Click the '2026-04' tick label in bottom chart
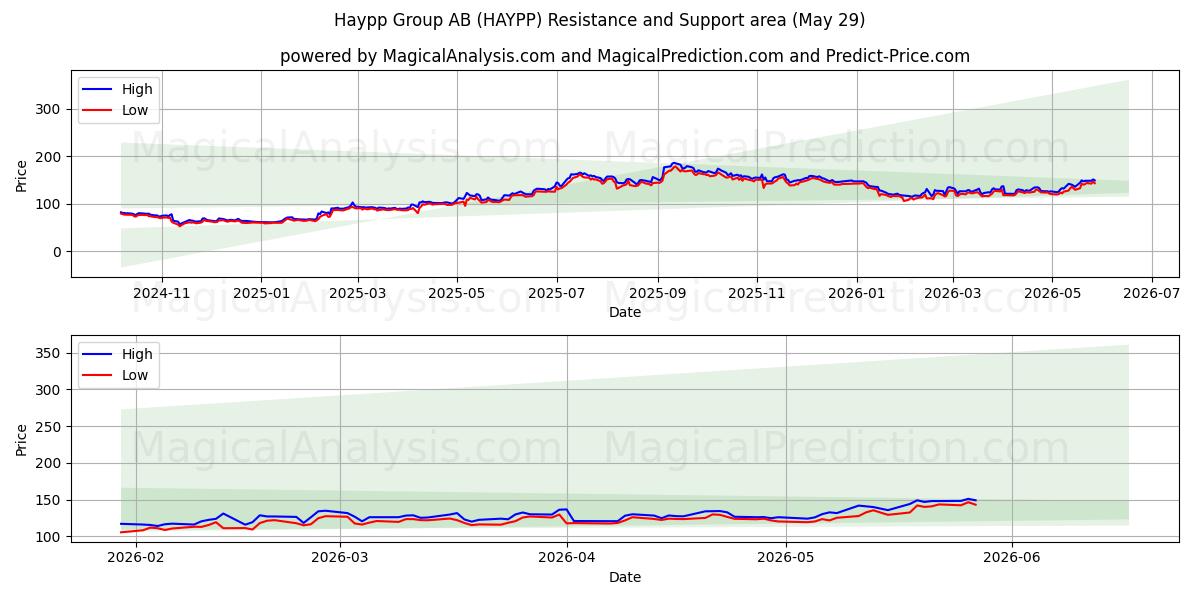 [x=567, y=559]
